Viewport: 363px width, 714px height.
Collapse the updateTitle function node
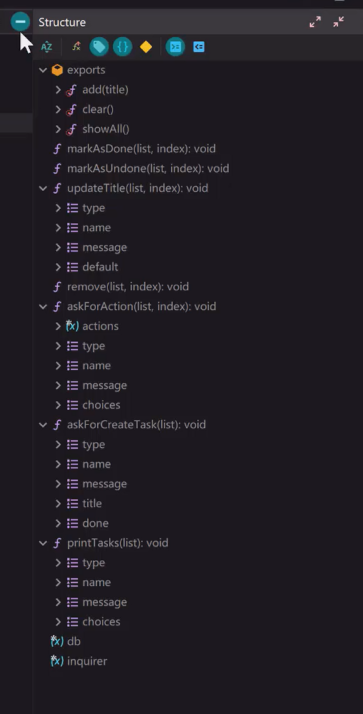(x=43, y=188)
